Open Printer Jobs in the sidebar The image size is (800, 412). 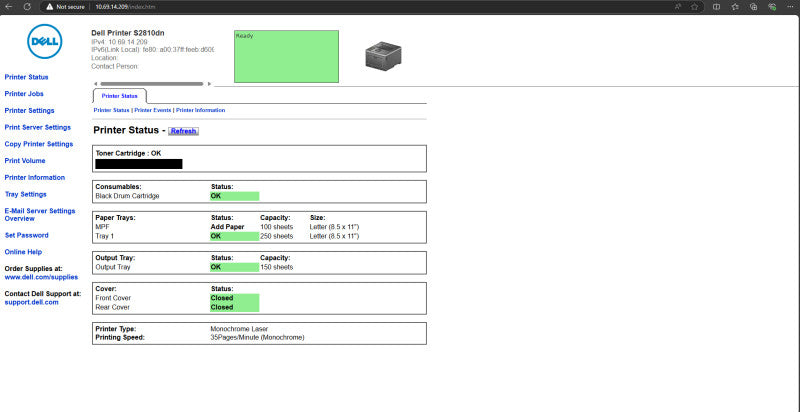click(24, 94)
